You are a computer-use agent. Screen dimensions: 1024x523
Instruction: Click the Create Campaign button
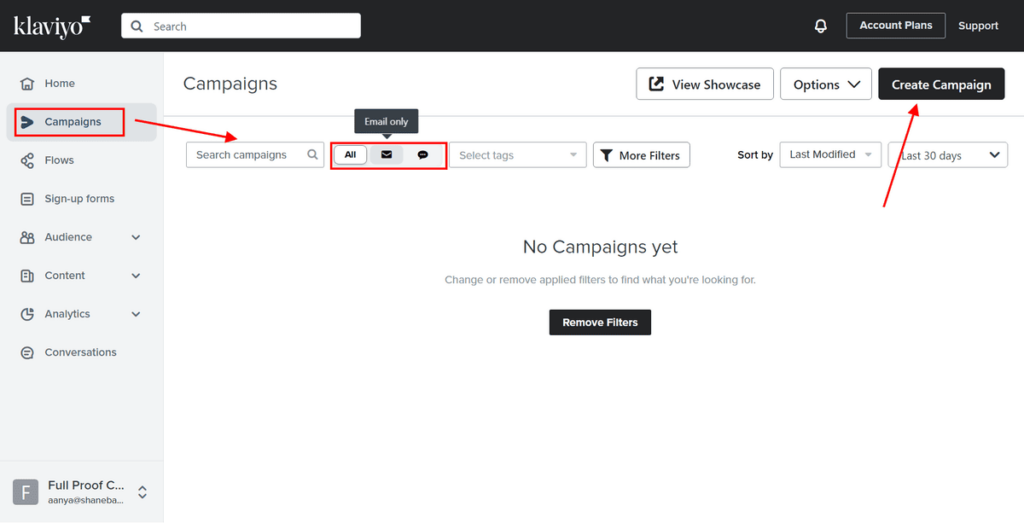941,84
